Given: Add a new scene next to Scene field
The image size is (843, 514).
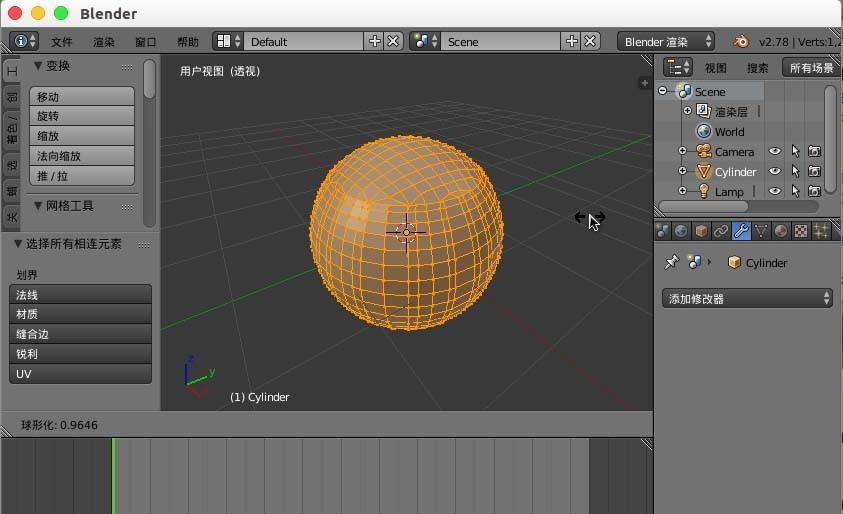Looking at the screenshot, I should coord(571,41).
